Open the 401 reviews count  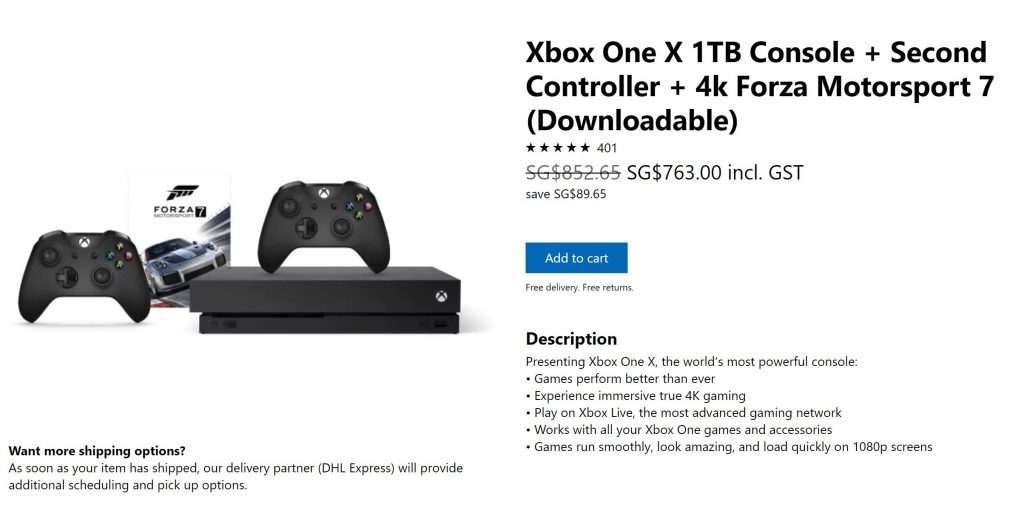607,148
